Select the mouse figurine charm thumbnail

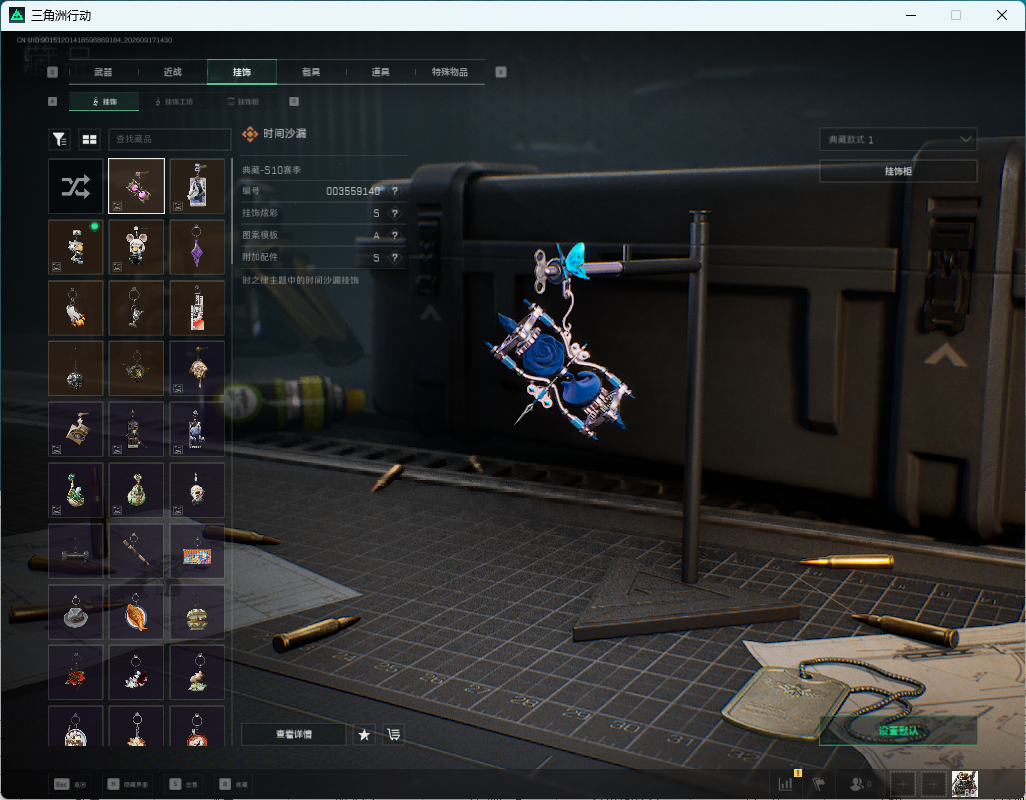(x=136, y=247)
